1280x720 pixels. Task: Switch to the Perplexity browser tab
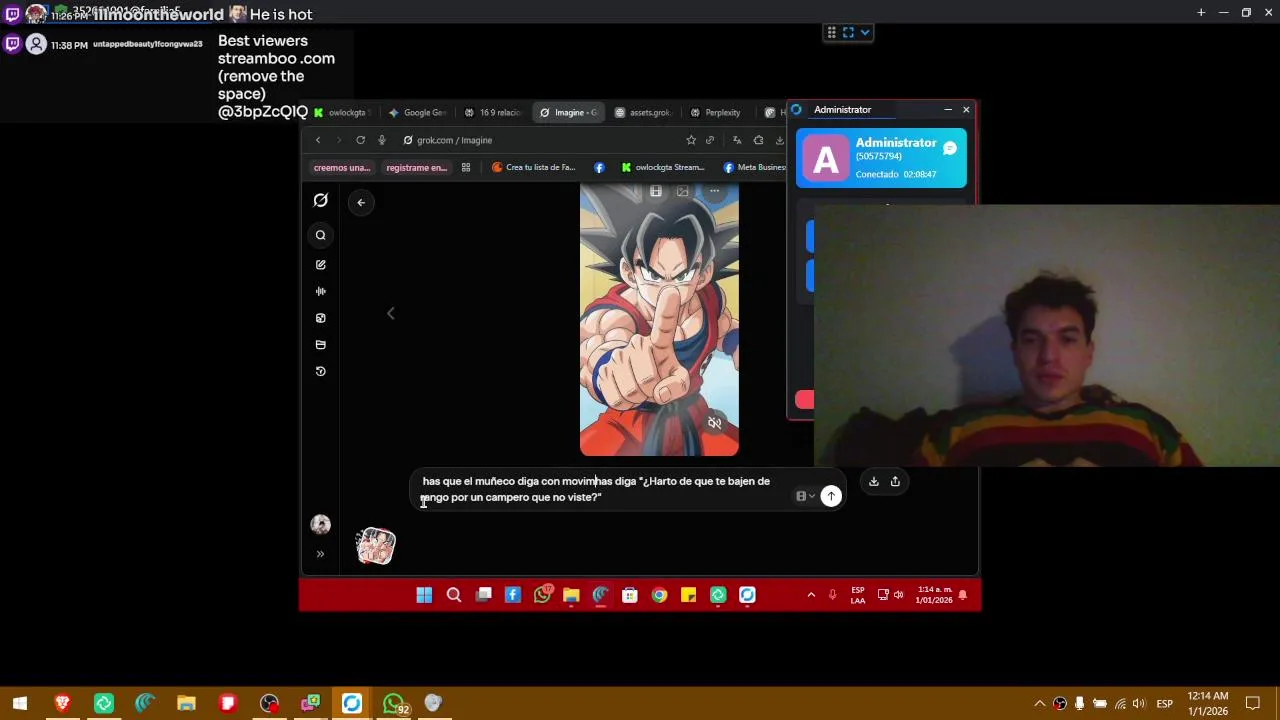pos(717,113)
